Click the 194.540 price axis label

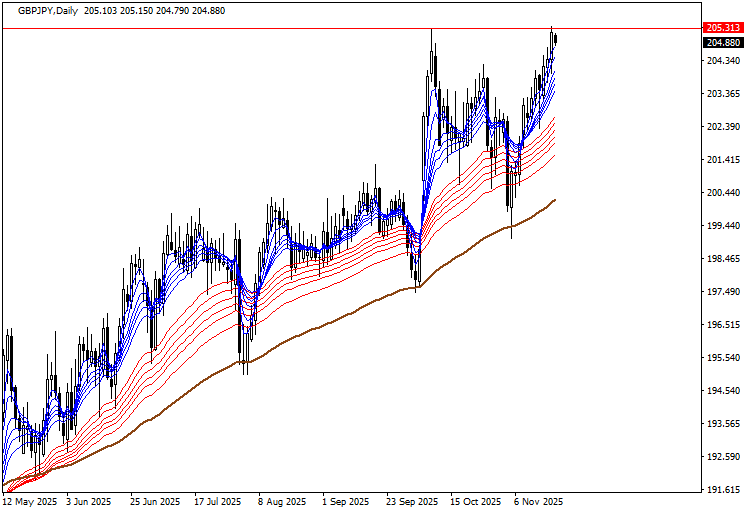(722, 391)
